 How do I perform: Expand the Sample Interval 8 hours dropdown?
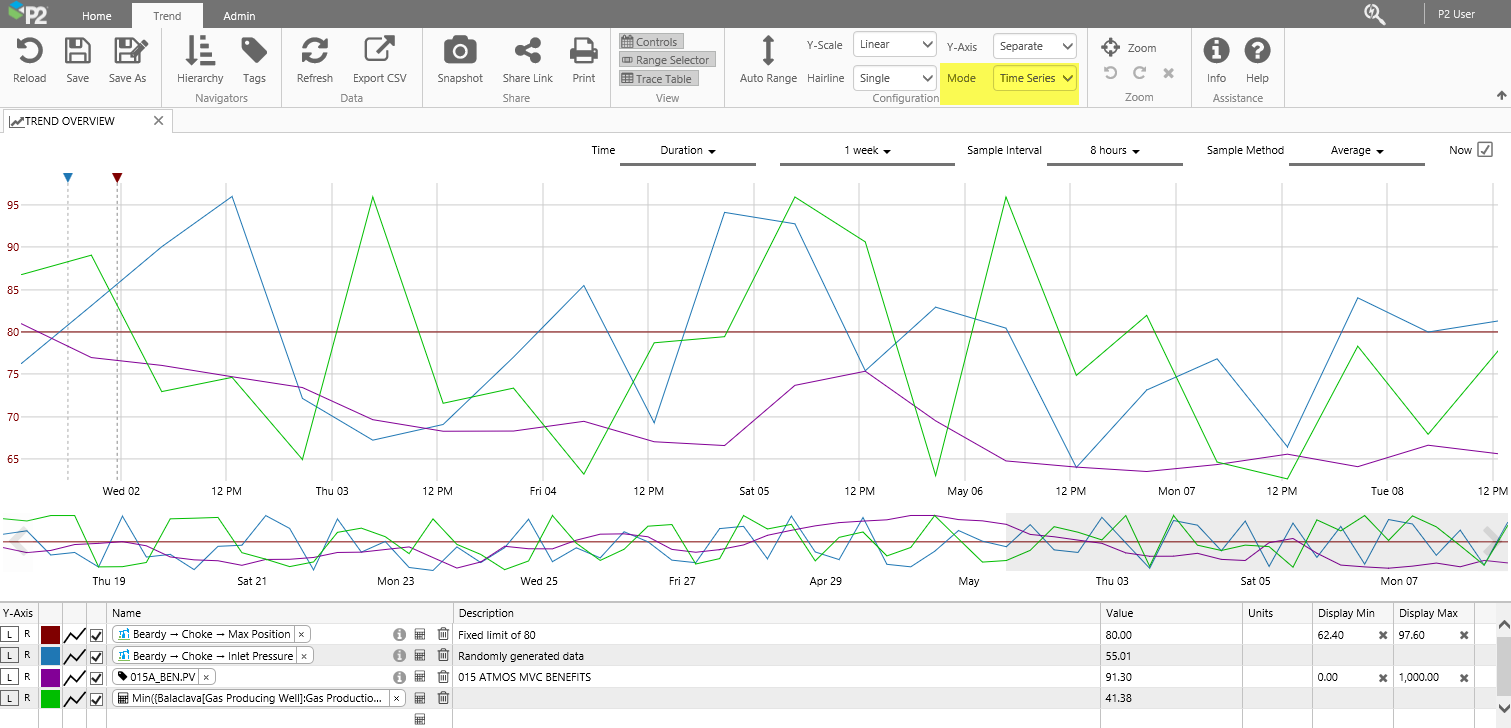click(1114, 151)
